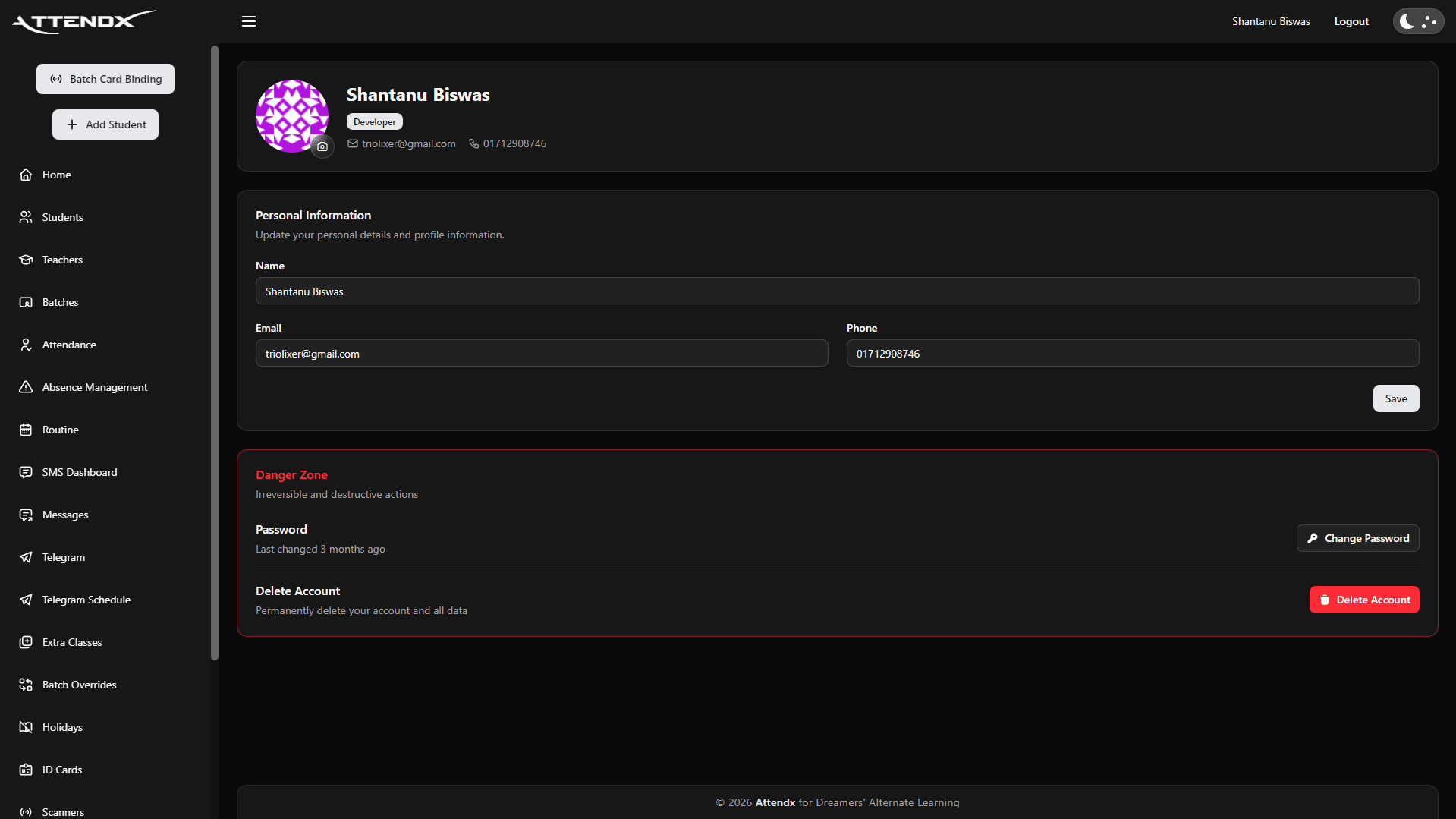The image size is (1456, 819).
Task: Open Scanners from the sidebar
Action: point(26,811)
